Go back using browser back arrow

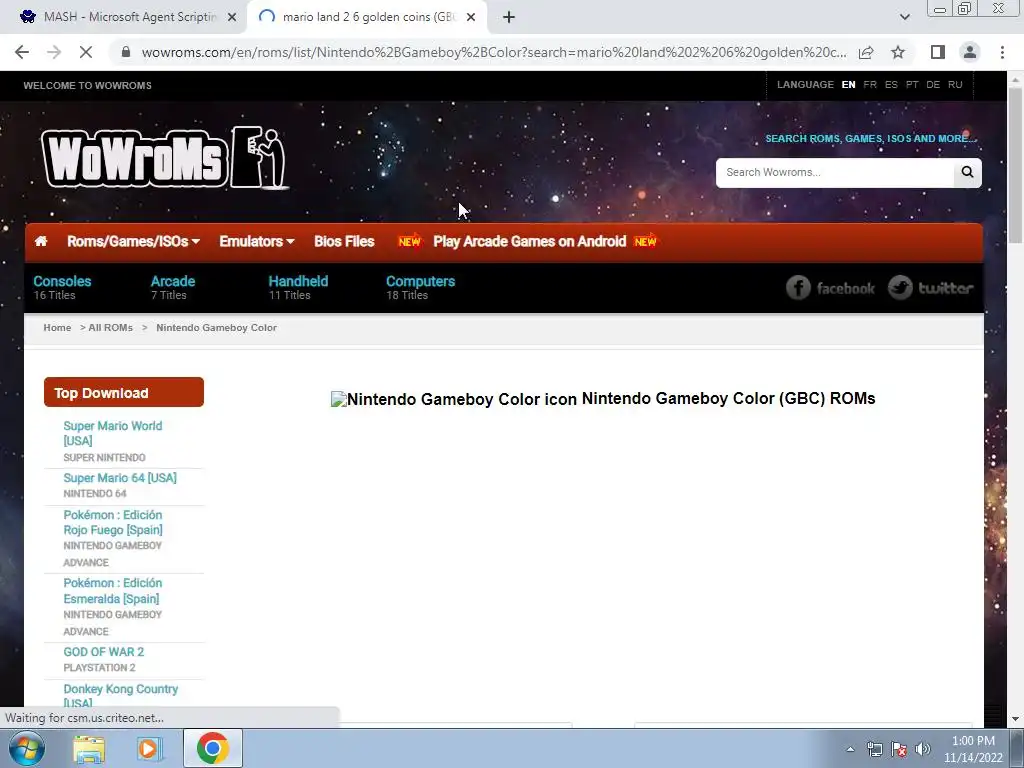point(22,52)
